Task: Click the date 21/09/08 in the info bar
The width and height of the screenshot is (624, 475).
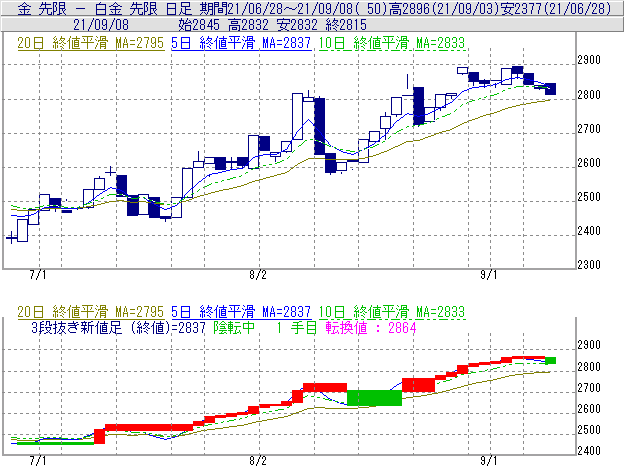Action: point(101,25)
